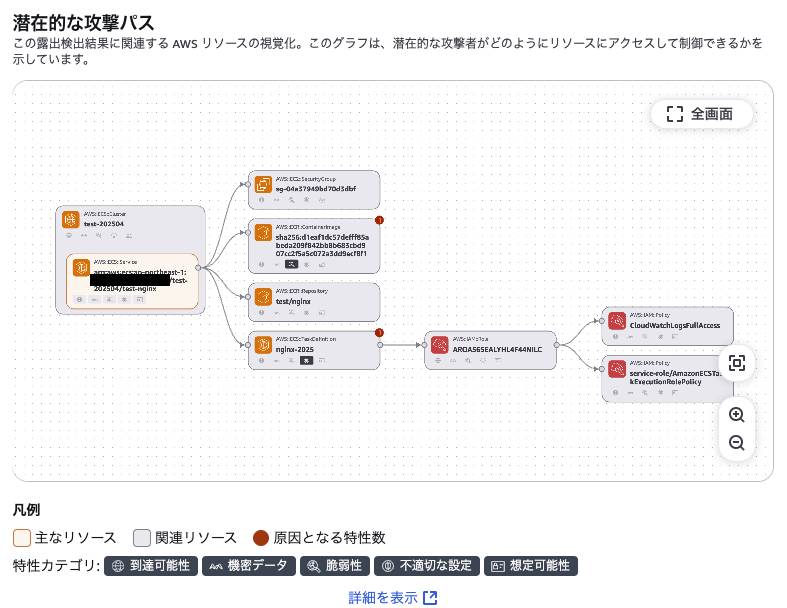Select the SecurityGroup icon beside sg-04a37949bd70d3dbf
Viewport: 787px width, 608px height.
tap(263, 184)
